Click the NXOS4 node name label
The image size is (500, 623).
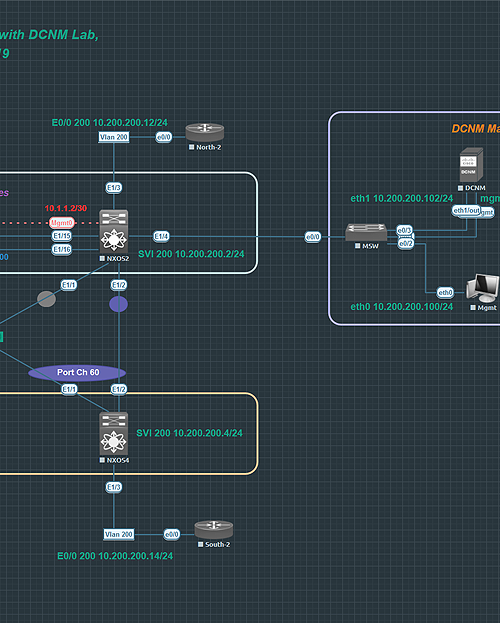coord(118,460)
